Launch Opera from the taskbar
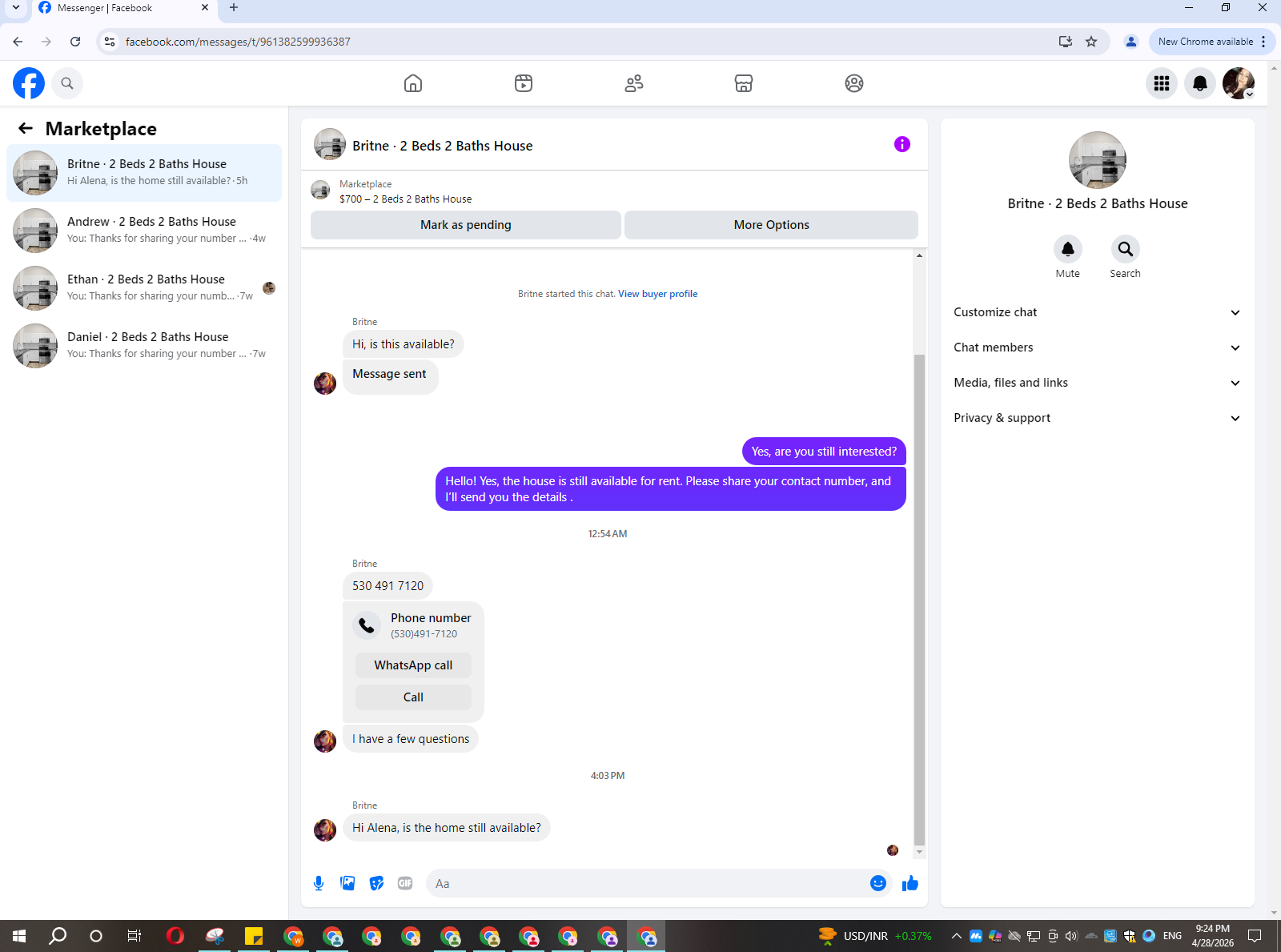Image resolution: width=1281 pixels, height=952 pixels. click(x=175, y=936)
